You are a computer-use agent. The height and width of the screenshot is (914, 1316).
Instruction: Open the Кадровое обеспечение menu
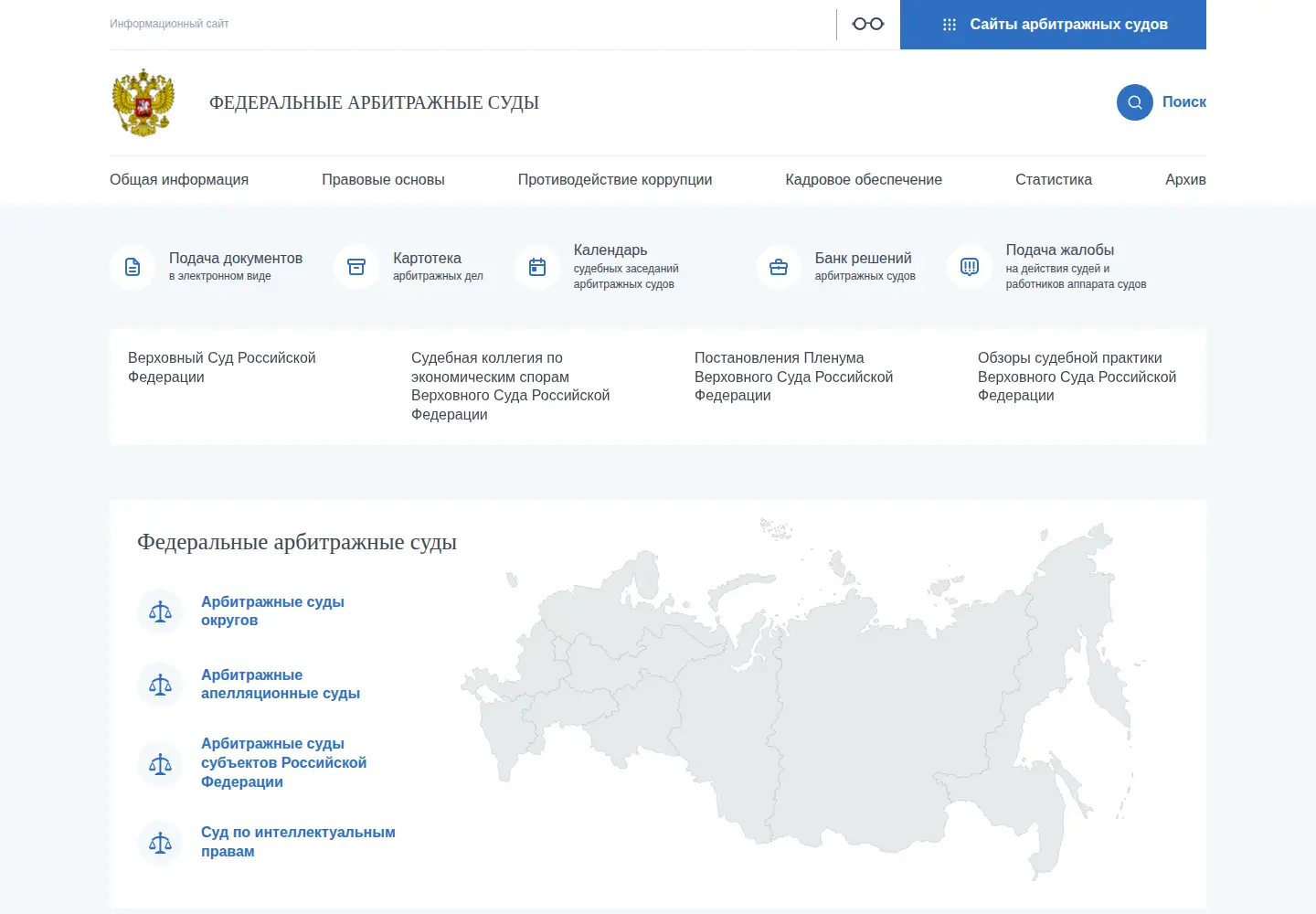[x=864, y=180]
